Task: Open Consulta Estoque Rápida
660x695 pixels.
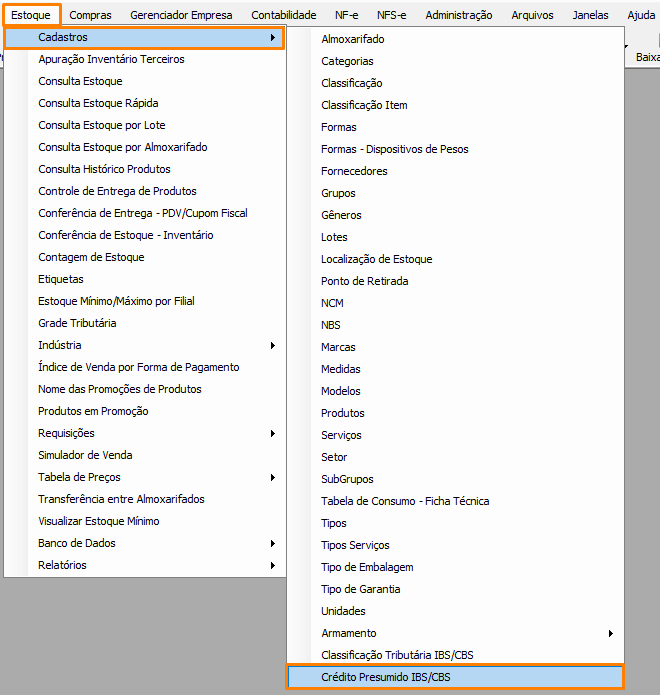Action: click(x=144, y=103)
